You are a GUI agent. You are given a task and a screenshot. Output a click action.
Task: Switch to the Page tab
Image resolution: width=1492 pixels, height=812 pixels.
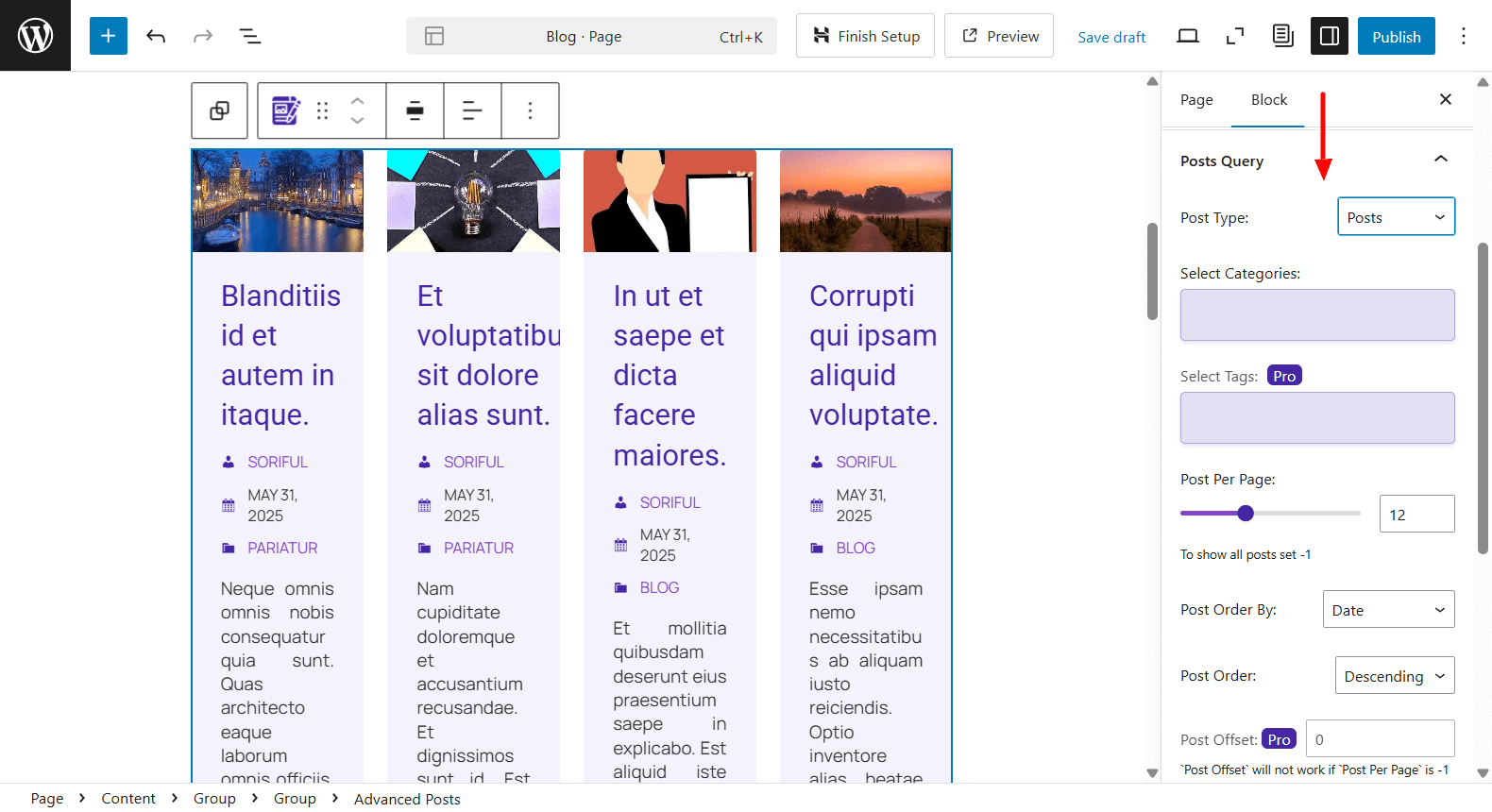point(1196,100)
